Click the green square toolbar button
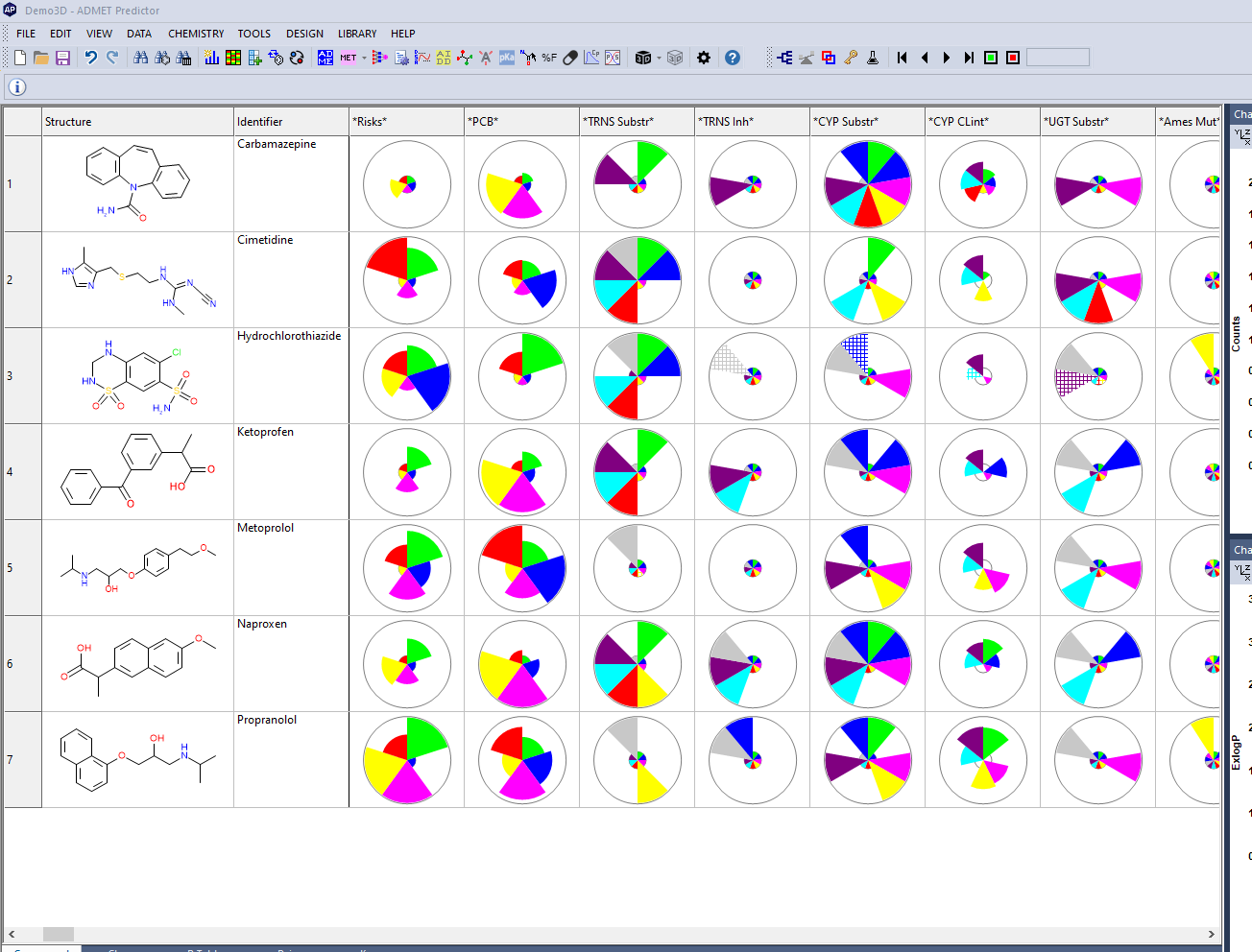Image resolution: width=1252 pixels, height=952 pixels. tap(991, 58)
